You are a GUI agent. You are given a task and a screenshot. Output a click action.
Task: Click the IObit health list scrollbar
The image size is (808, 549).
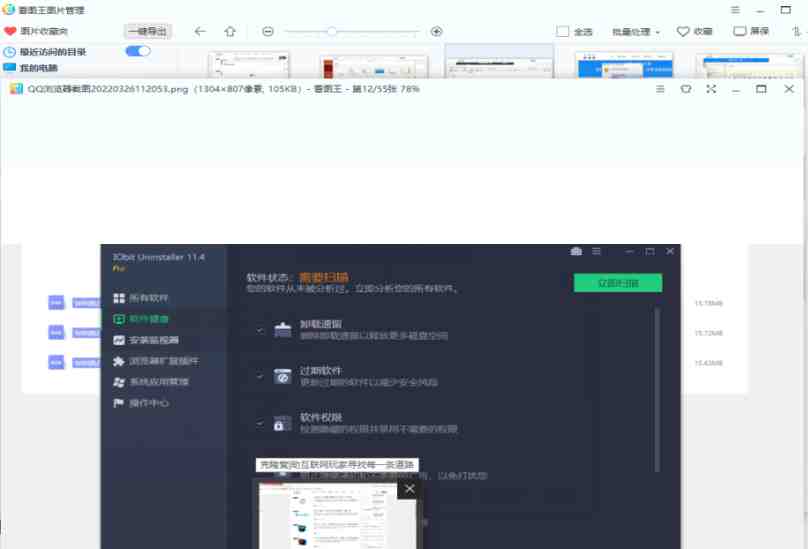pyautogui.click(x=657, y=390)
